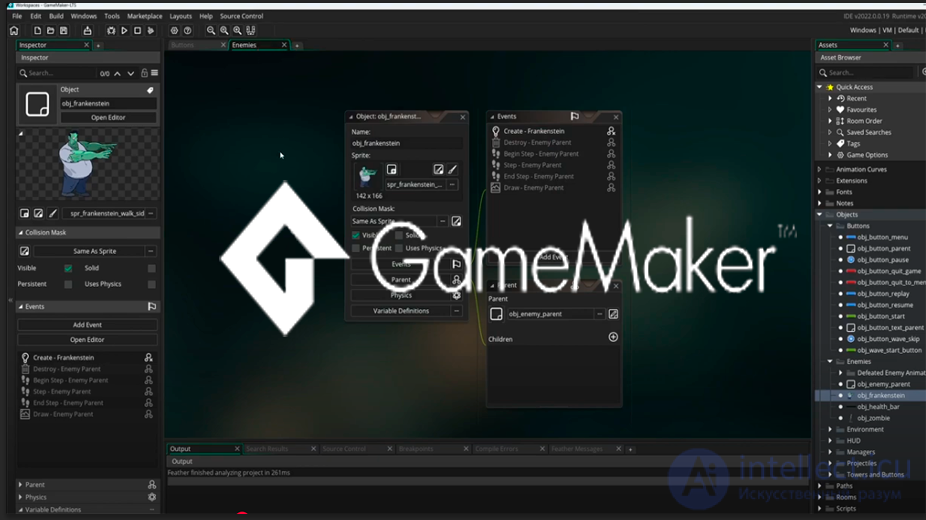Jump to next Inspector search result
This screenshot has height=520, width=926.
pos(131,73)
